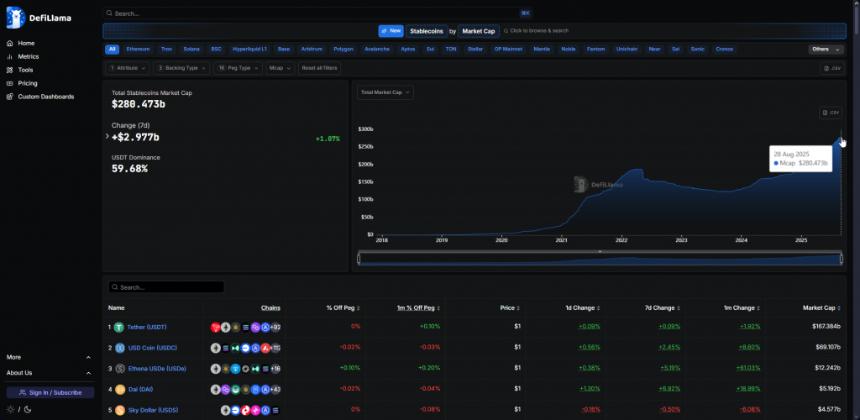The image size is (860, 420).
Task: Expand the More section in sidebar
Action: (x=49, y=357)
